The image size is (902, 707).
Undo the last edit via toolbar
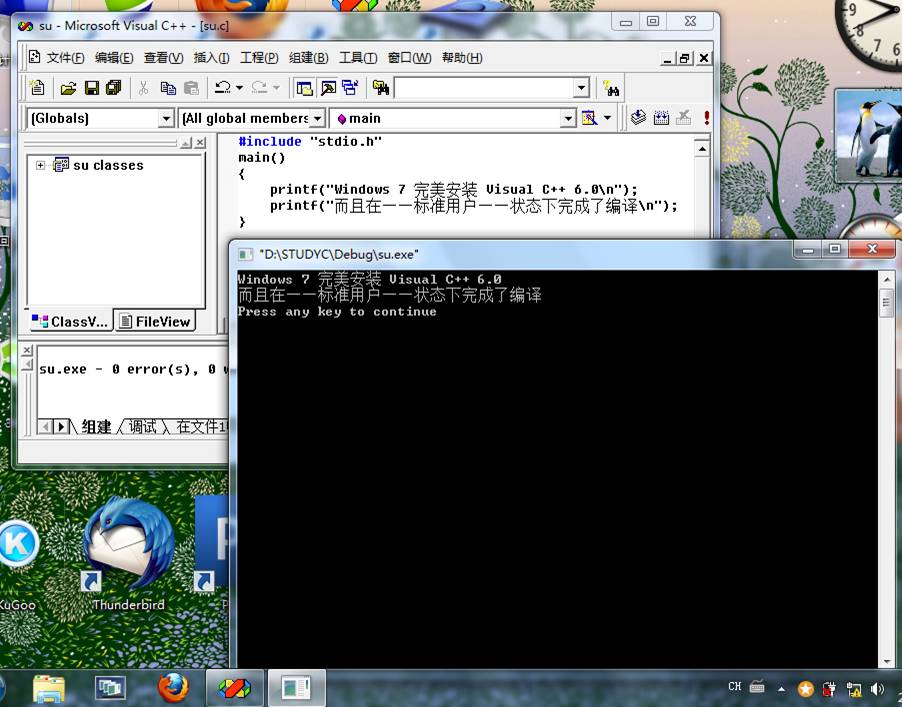pos(223,88)
